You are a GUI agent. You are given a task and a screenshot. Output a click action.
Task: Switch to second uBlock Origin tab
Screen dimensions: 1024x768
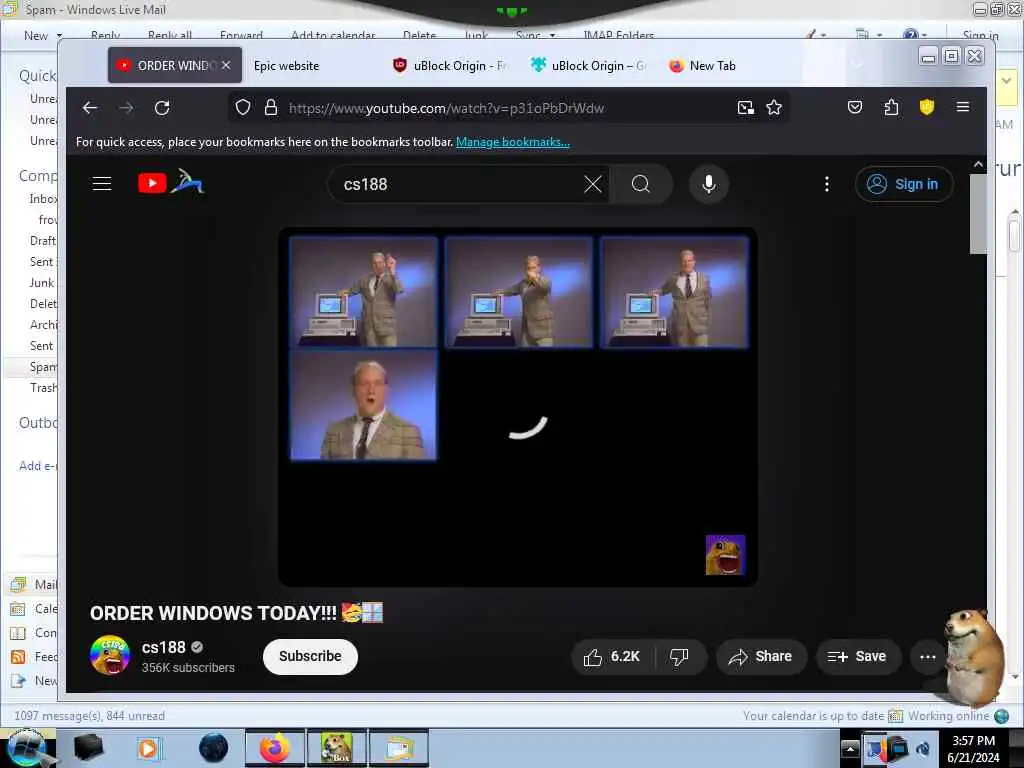point(588,65)
